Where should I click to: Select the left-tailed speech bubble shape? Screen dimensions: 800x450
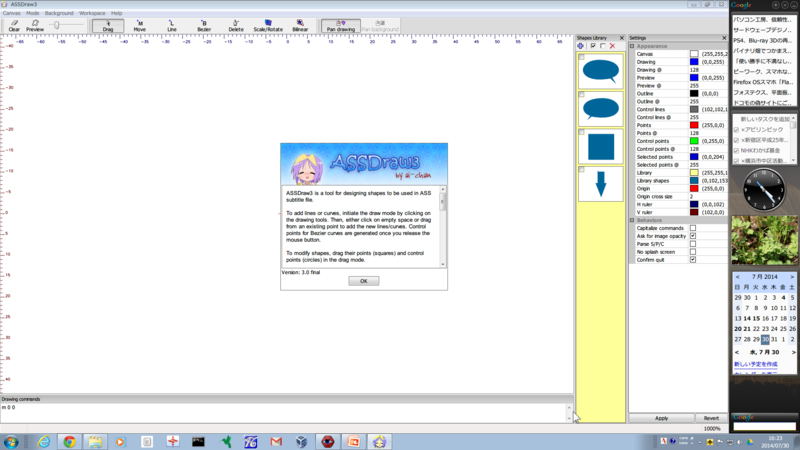point(601,109)
